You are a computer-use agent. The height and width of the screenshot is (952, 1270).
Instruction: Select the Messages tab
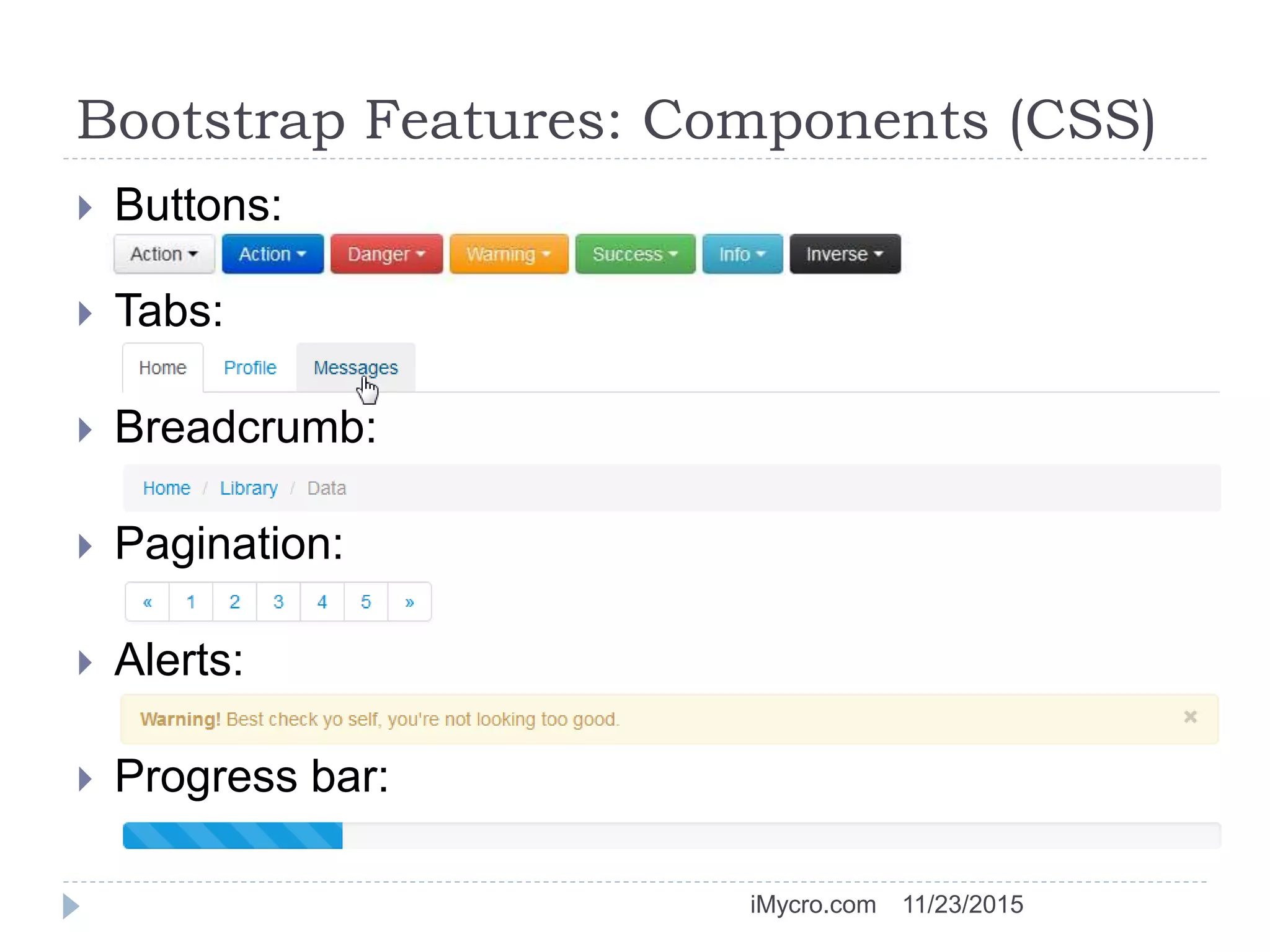coord(356,368)
